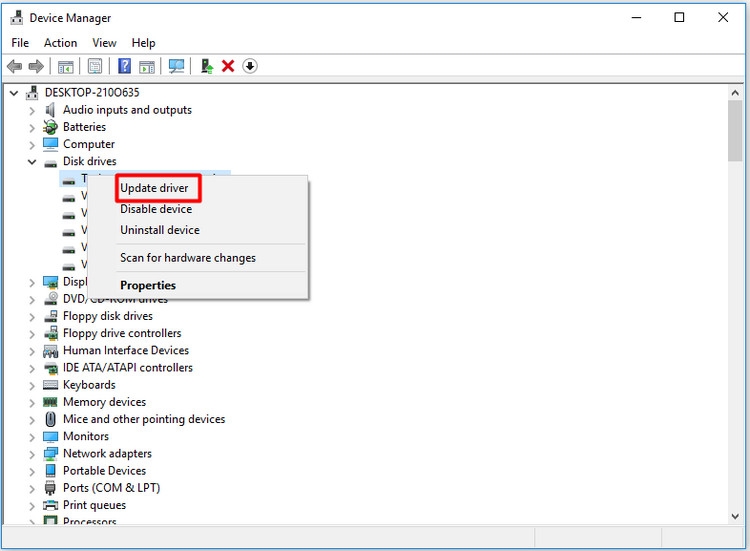Click the Monitors category icon
The width and height of the screenshot is (750, 551).
50,437
